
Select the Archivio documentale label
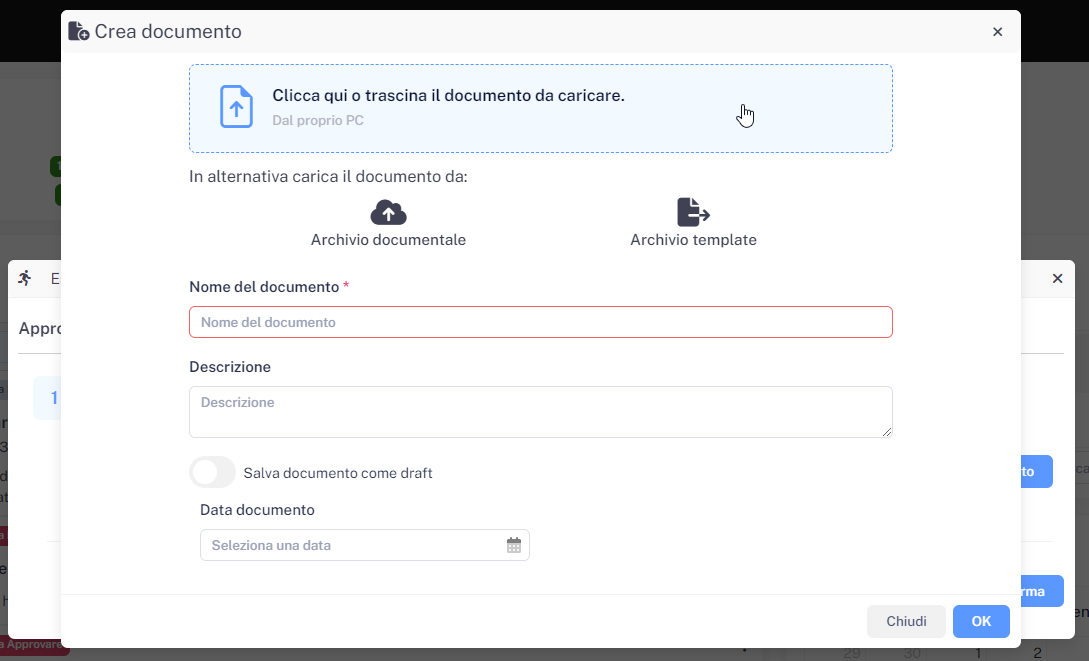coord(388,240)
